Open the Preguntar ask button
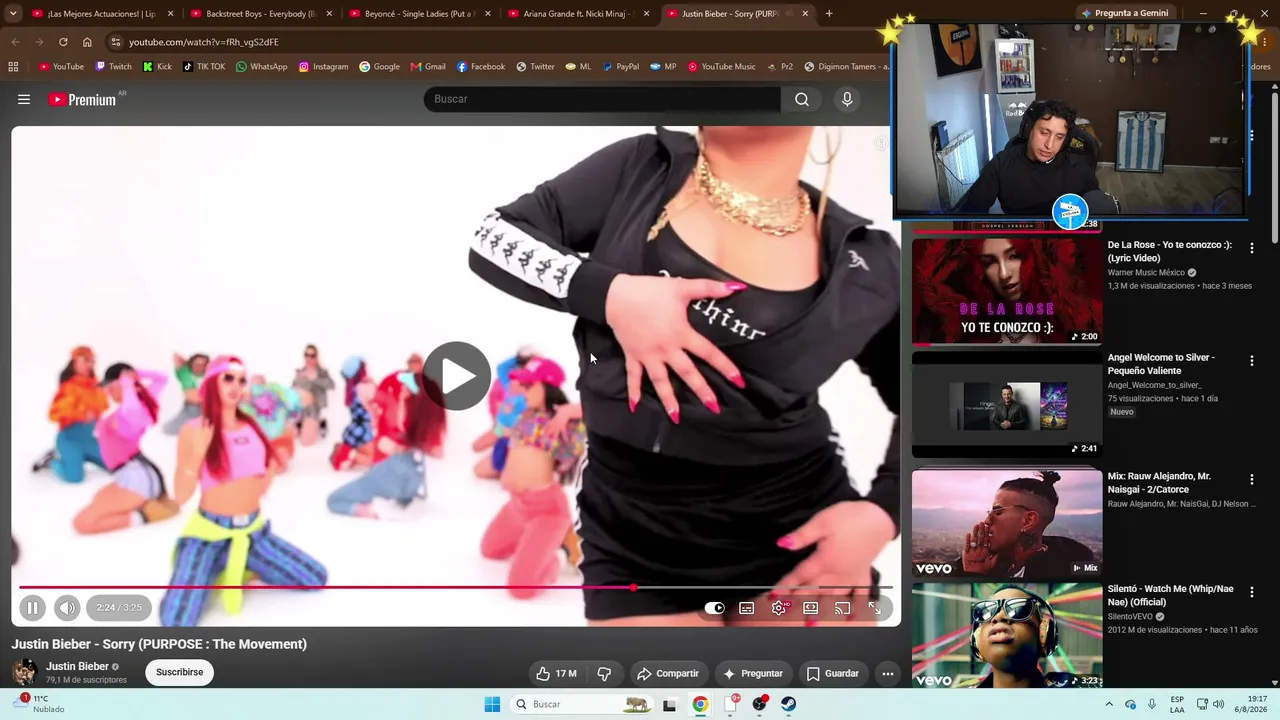The height and width of the screenshot is (720, 1280). [752, 673]
